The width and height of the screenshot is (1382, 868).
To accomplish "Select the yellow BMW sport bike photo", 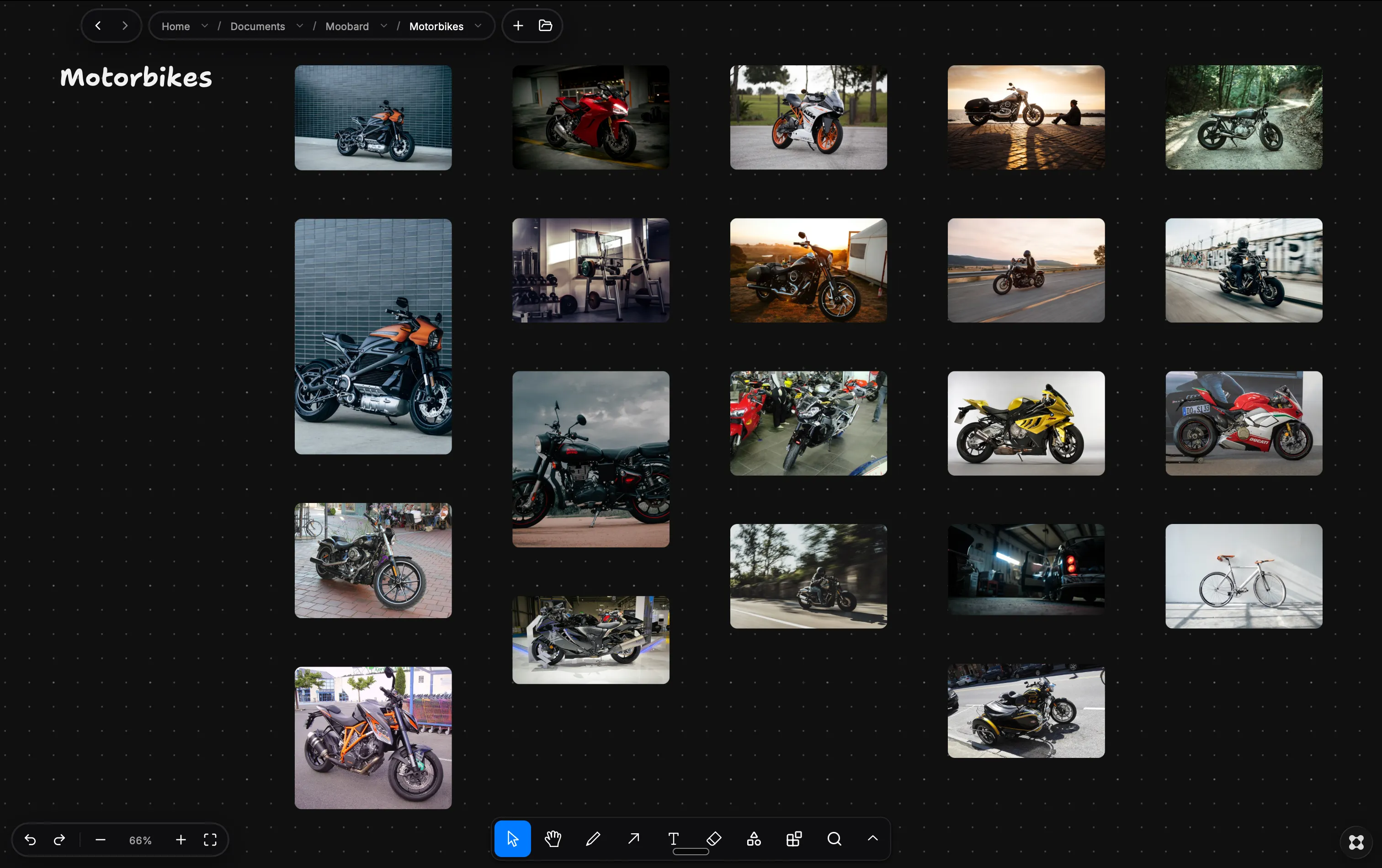I will point(1026,423).
